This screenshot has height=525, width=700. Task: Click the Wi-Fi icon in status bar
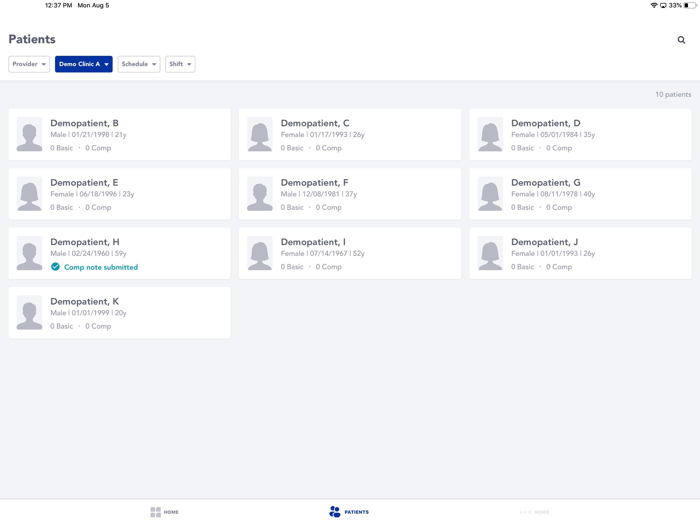654,5
